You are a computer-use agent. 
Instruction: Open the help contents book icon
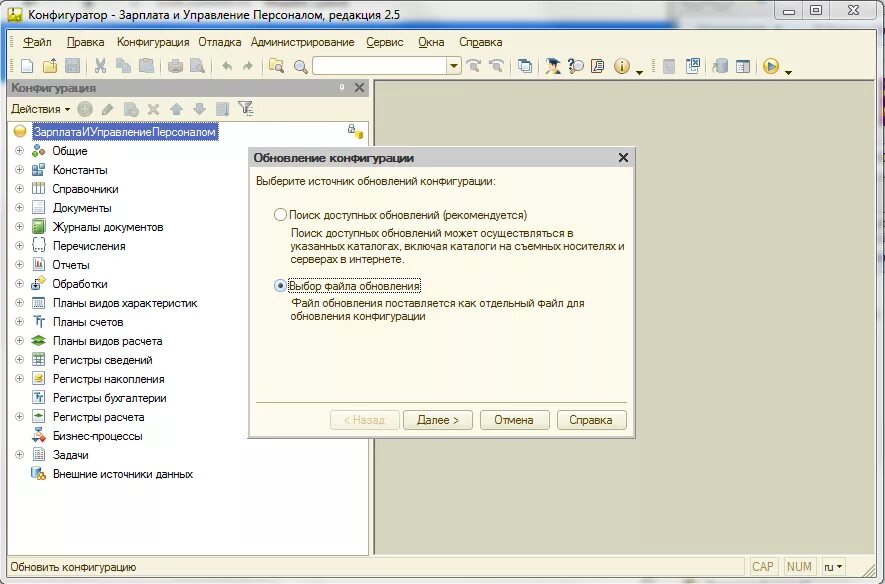click(x=598, y=66)
